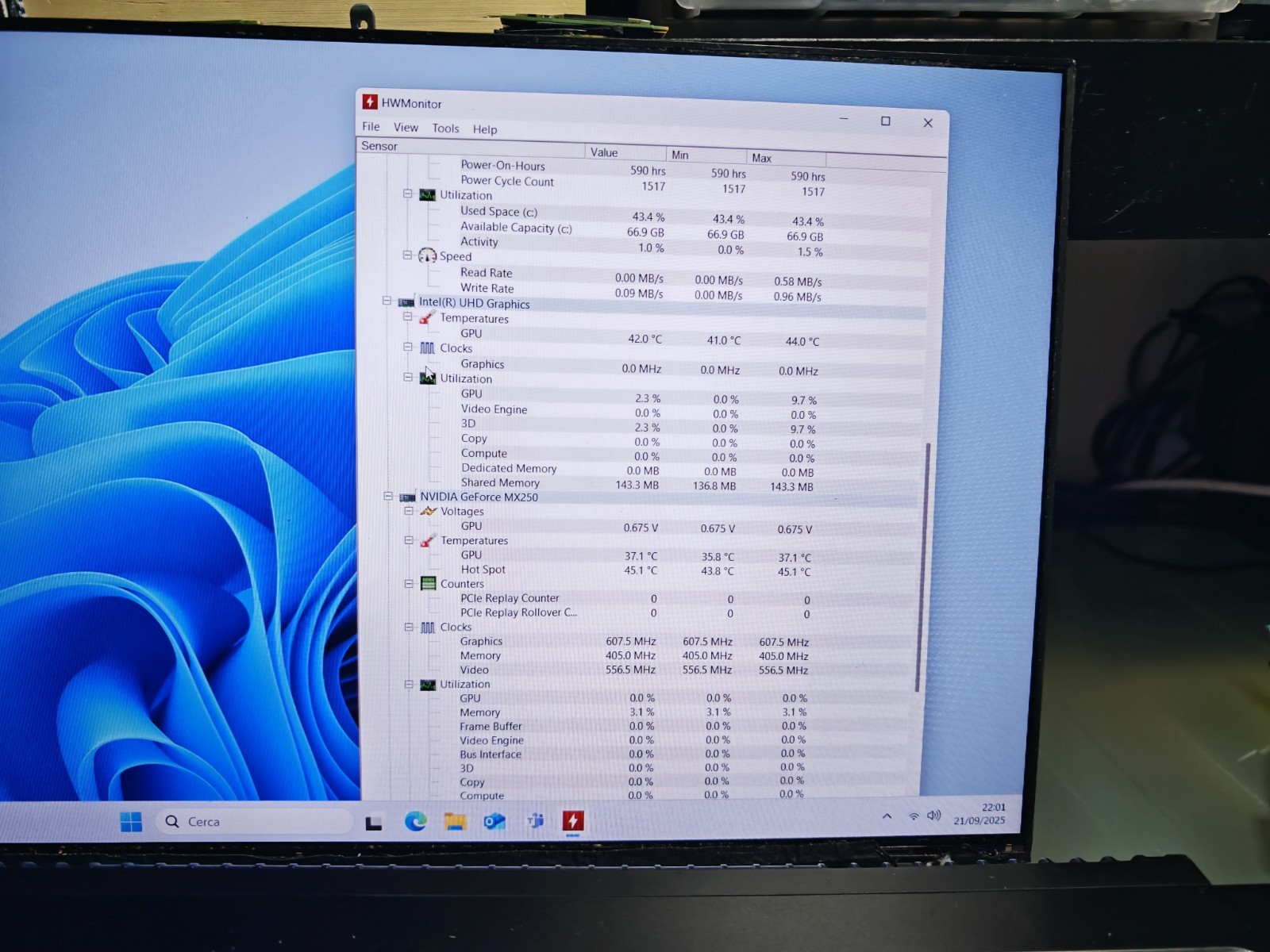Collapse the drive Utilization node above Used Space
The image size is (1270, 952).
pyautogui.click(x=407, y=194)
